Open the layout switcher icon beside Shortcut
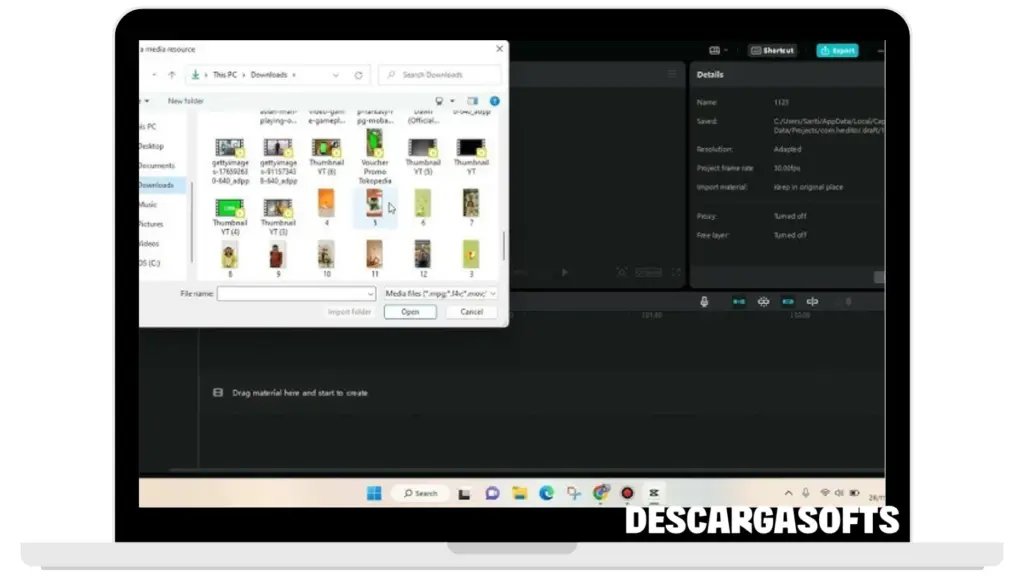This screenshot has width=1024, height=576. pyautogui.click(x=714, y=50)
